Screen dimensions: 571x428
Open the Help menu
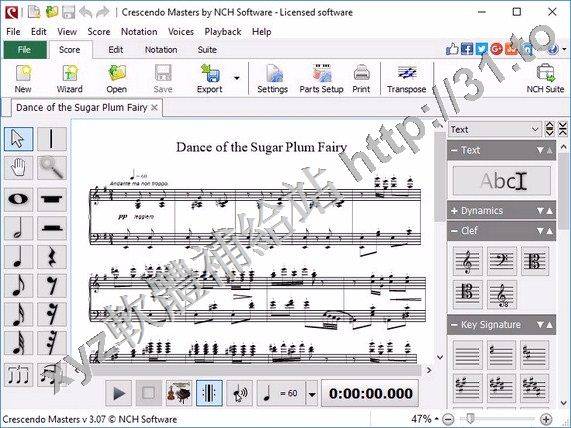261,32
